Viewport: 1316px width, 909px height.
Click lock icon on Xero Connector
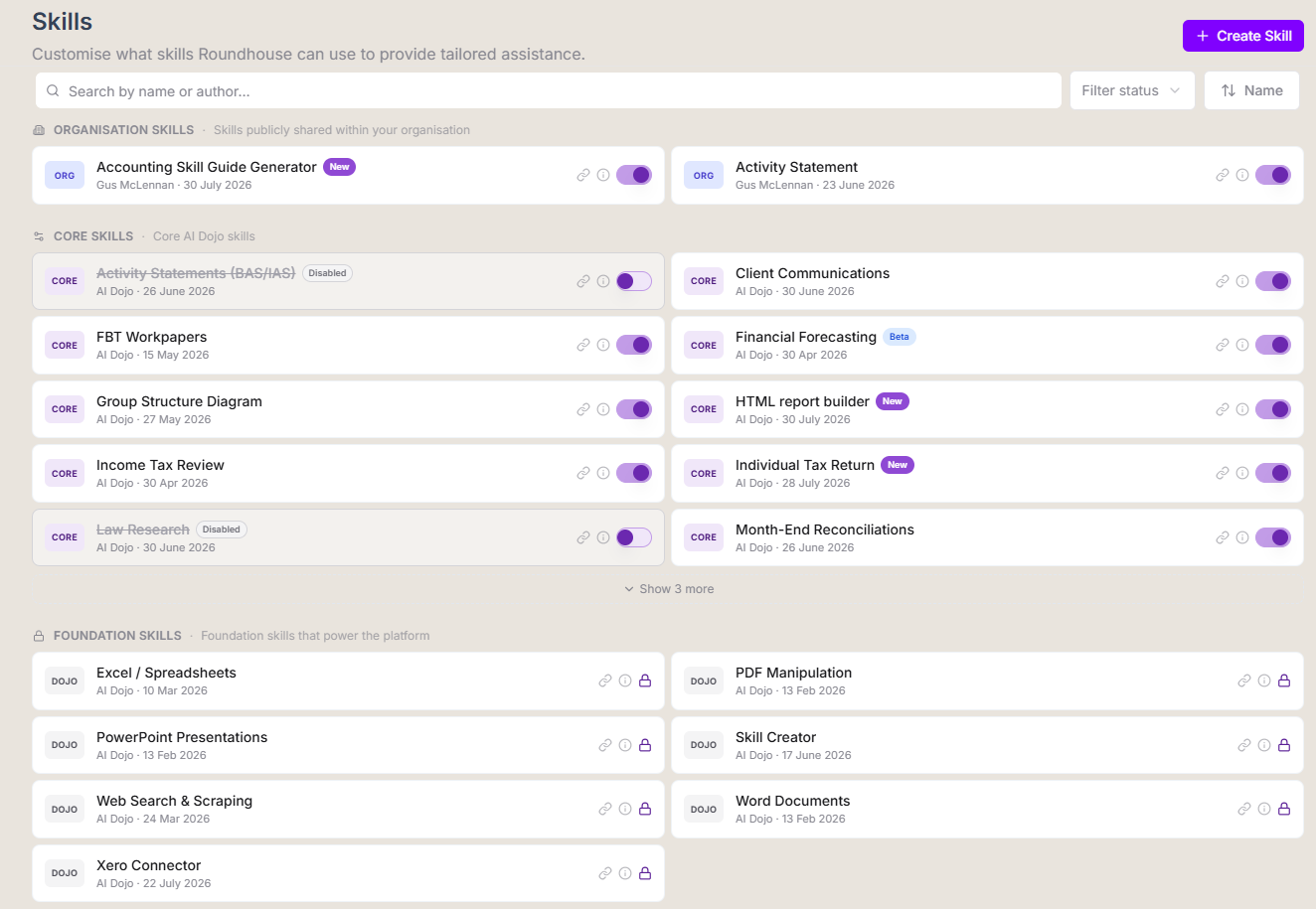point(645,873)
